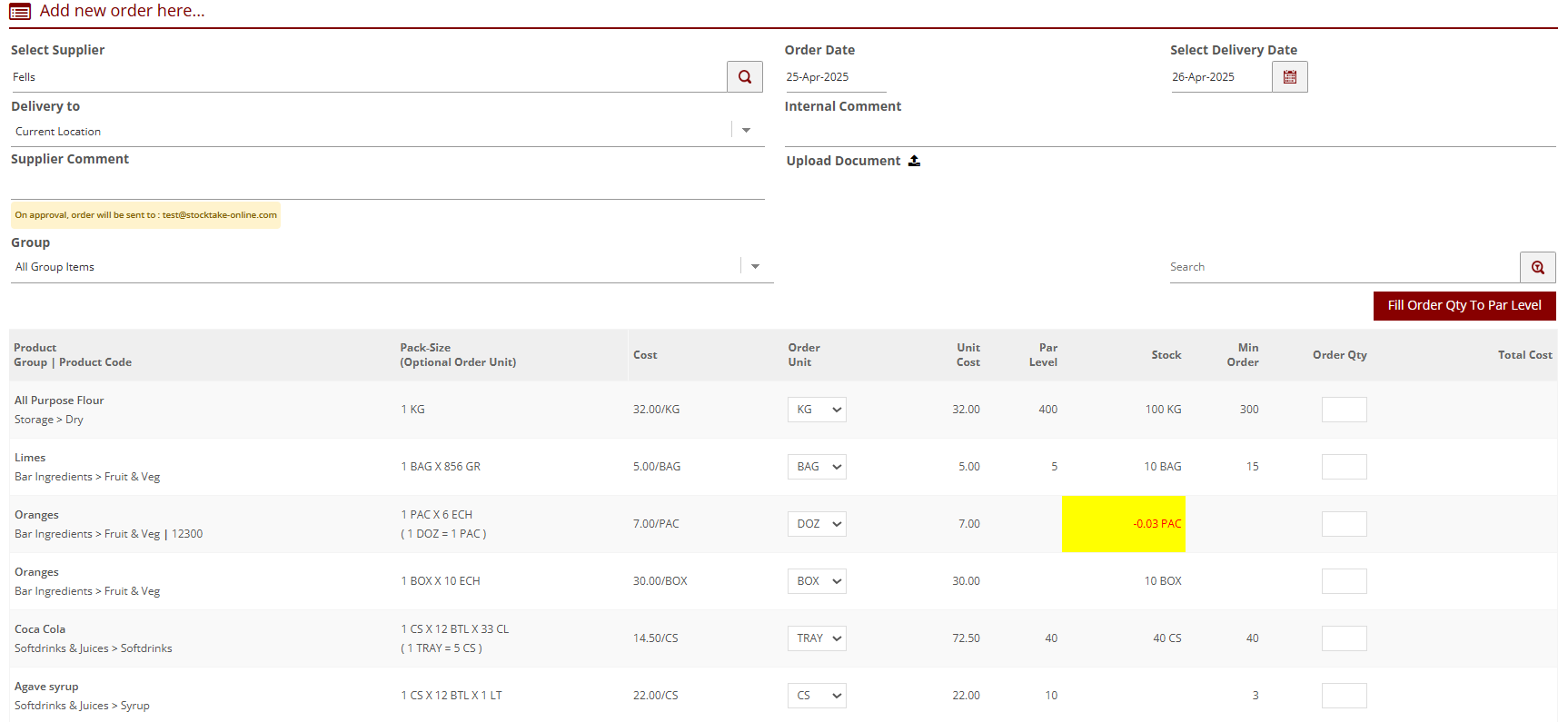Click the Internal Comment field
This screenshot has height=722, width=1568.
[1169, 133]
